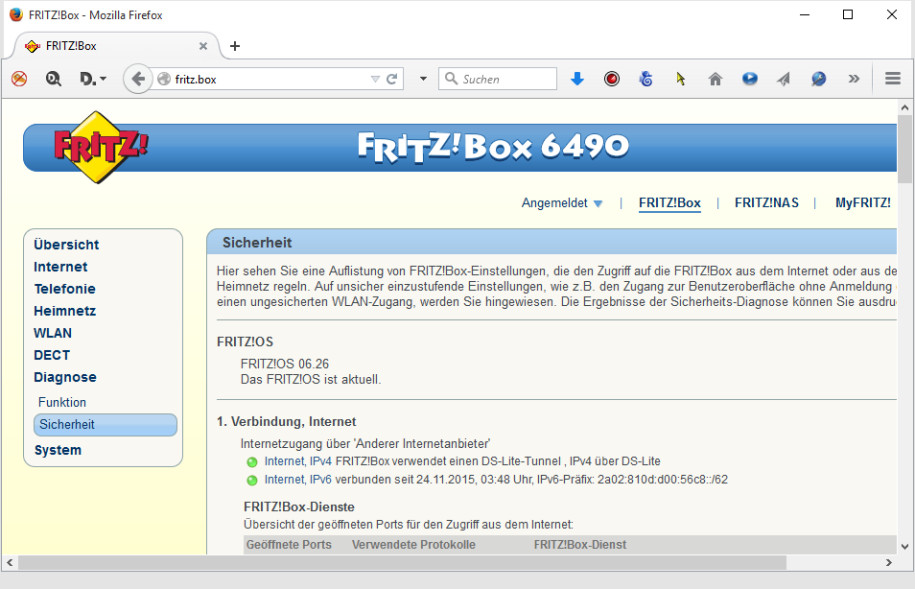
Task: Go to home page with house icon
Action: tap(715, 78)
